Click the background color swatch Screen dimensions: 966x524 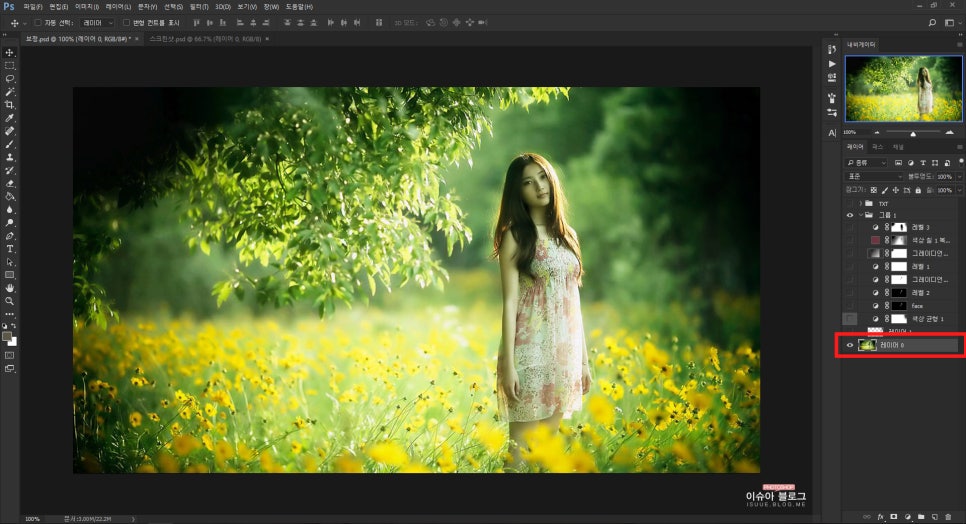pyautogui.click(x=13, y=342)
